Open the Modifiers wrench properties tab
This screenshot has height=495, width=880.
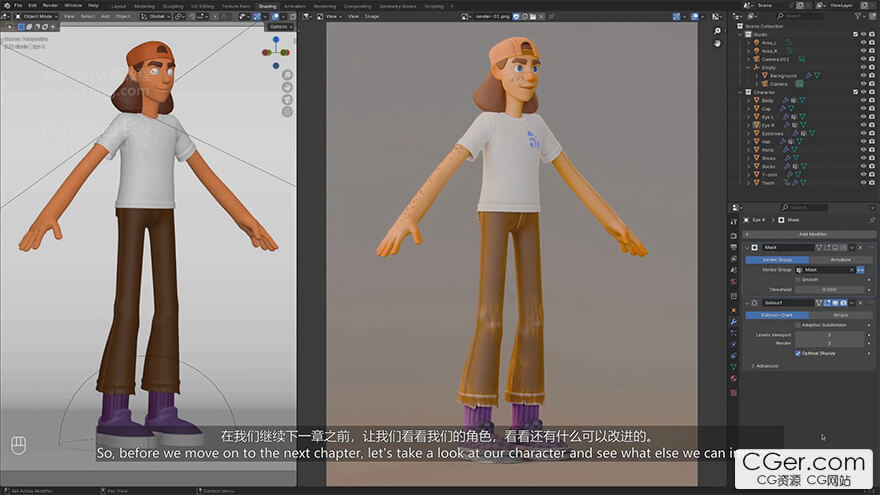(x=734, y=321)
